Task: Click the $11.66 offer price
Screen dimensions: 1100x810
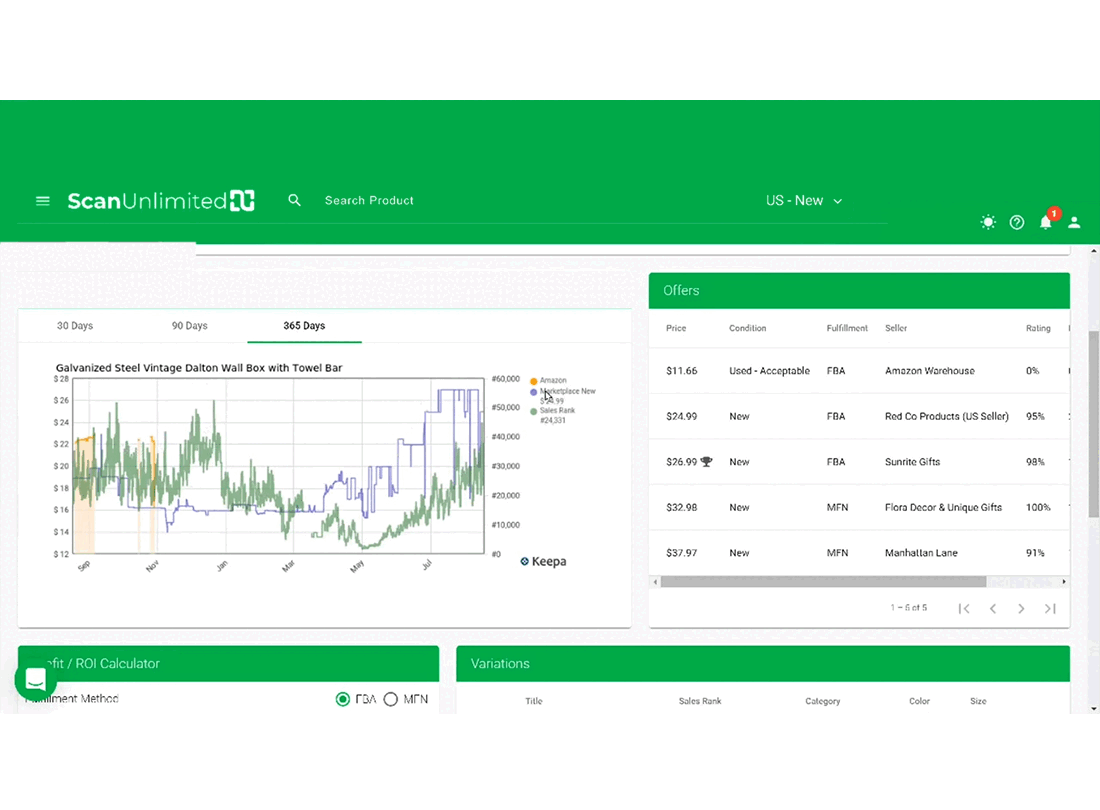Action: click(x=682, y=371)
